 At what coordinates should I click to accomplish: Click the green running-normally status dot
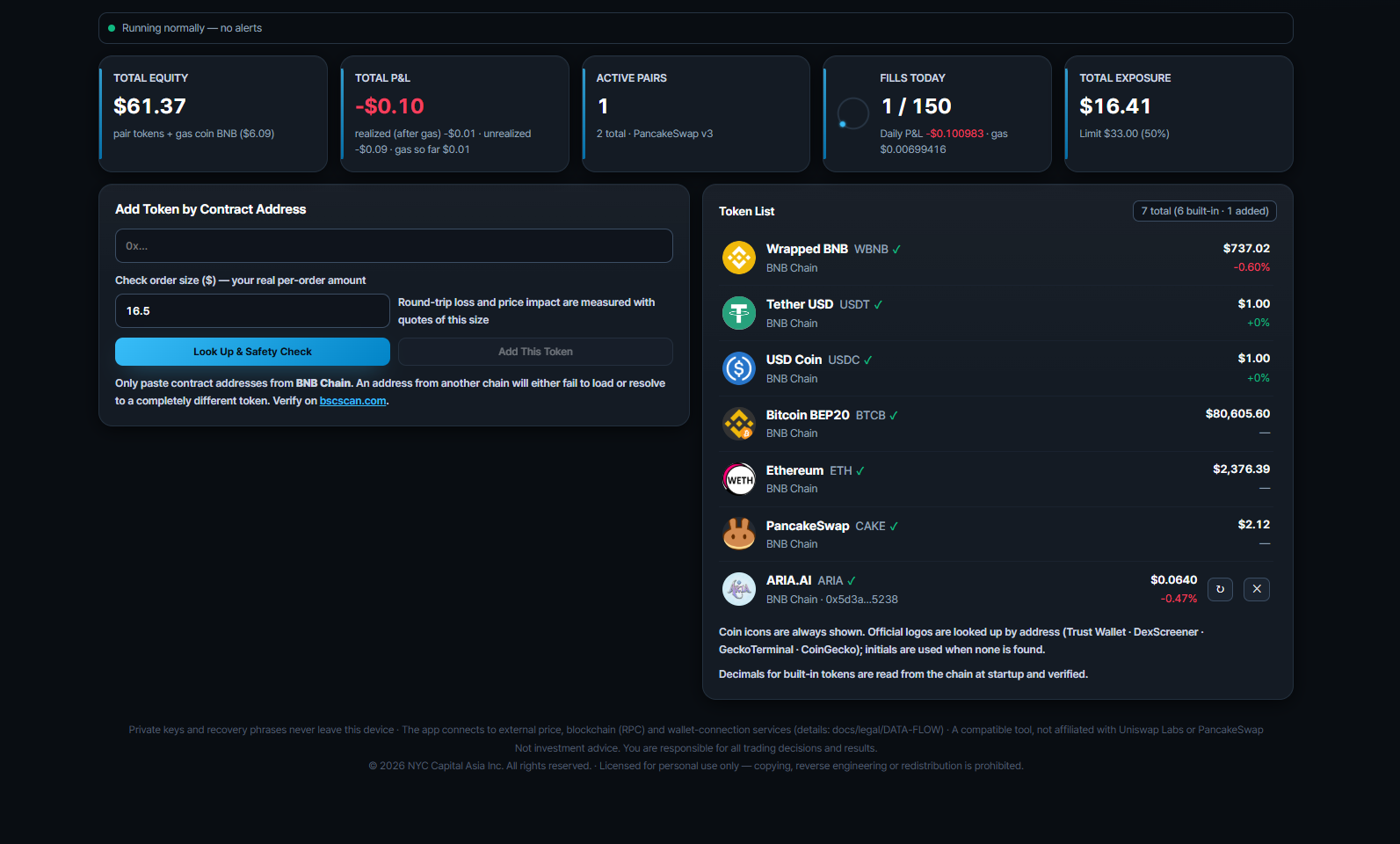pyautogui.click(x=112, y=28)
